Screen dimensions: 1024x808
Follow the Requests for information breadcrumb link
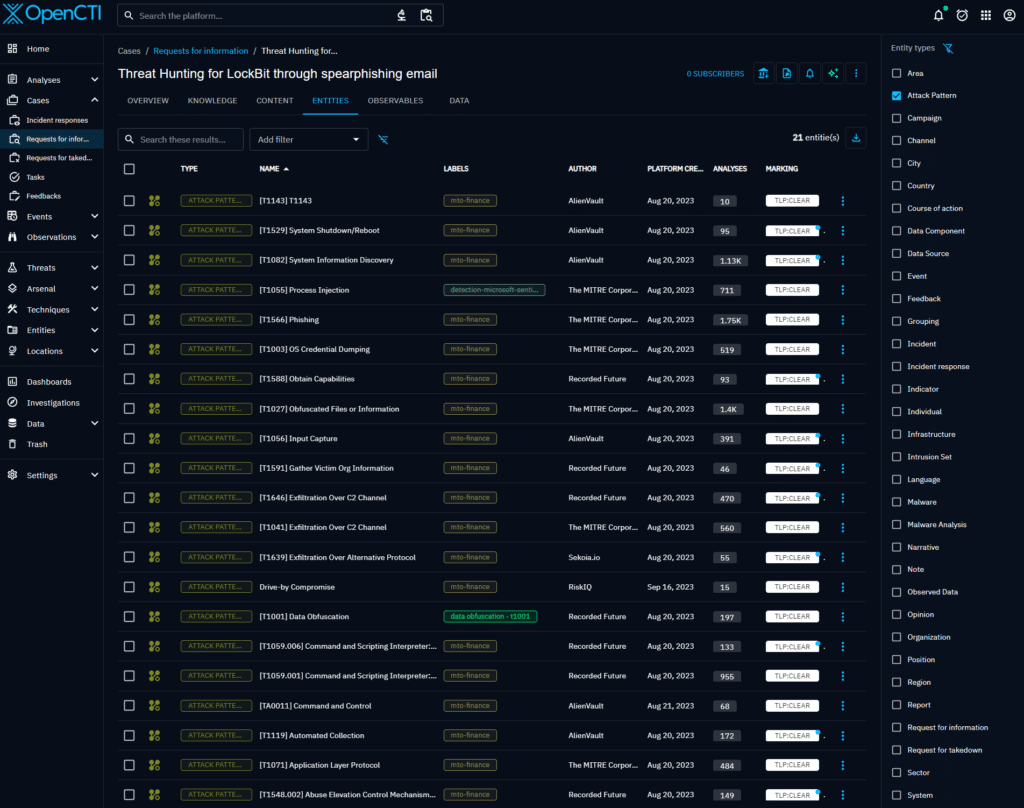coord(200,50)
